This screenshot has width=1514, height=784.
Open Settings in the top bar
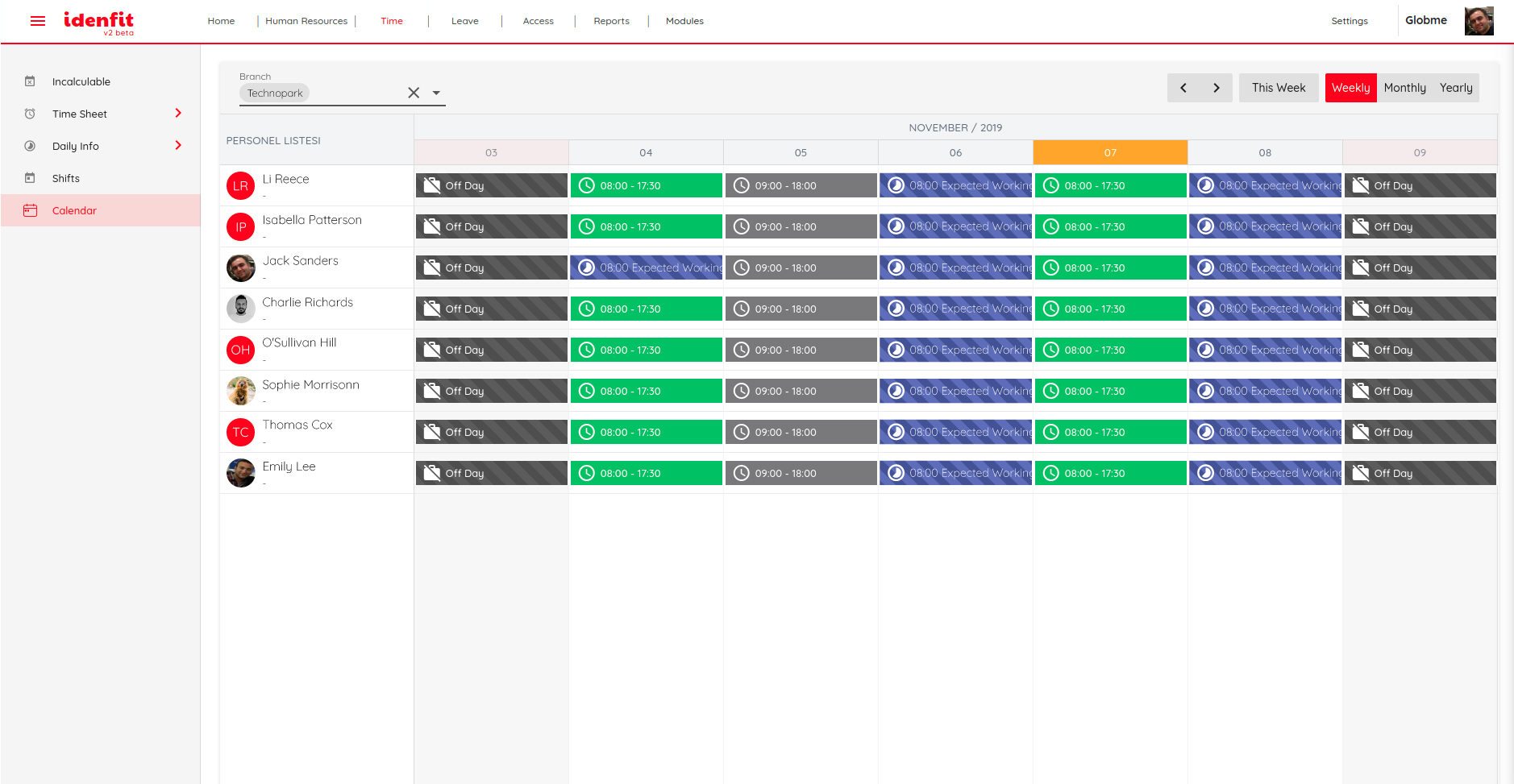(x=1350, y=21)
